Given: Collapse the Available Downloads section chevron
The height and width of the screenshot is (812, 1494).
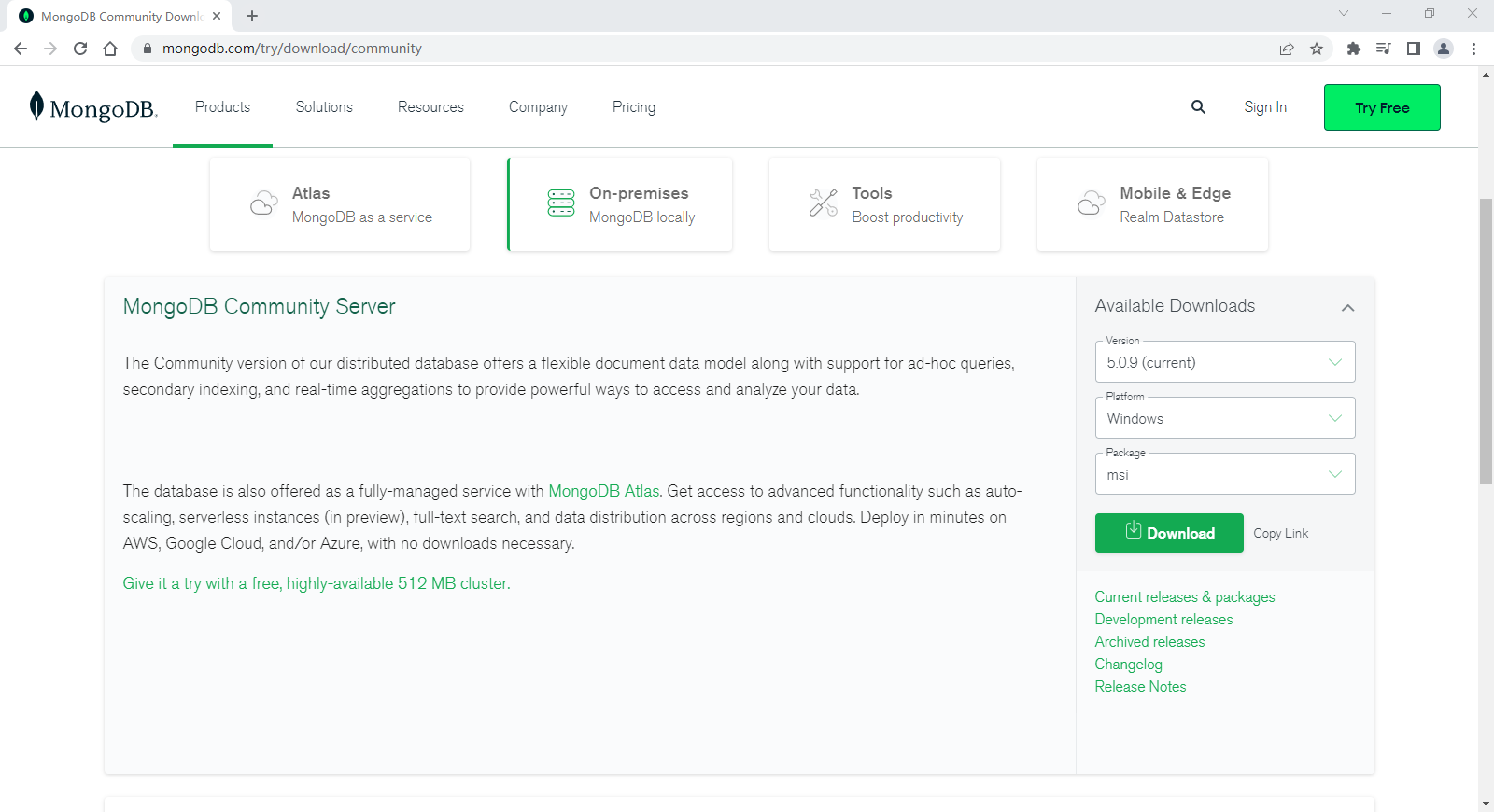Looking at the screenshot, I should [1347, 307].
